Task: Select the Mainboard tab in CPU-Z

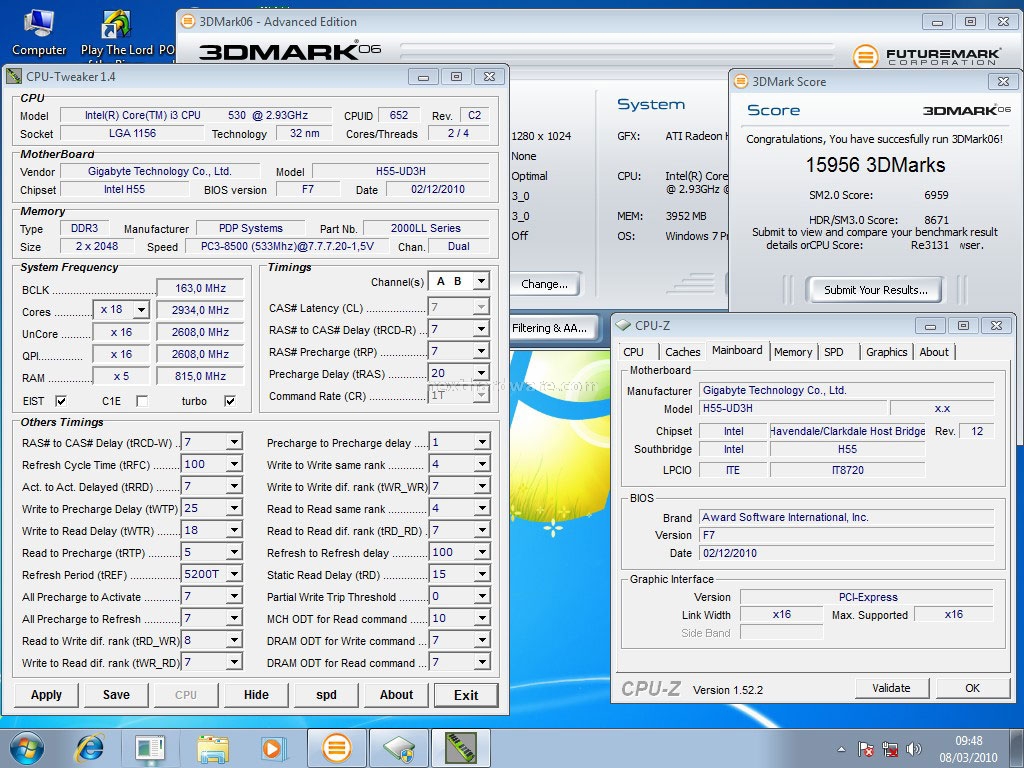Action: [x=737, y=350]
